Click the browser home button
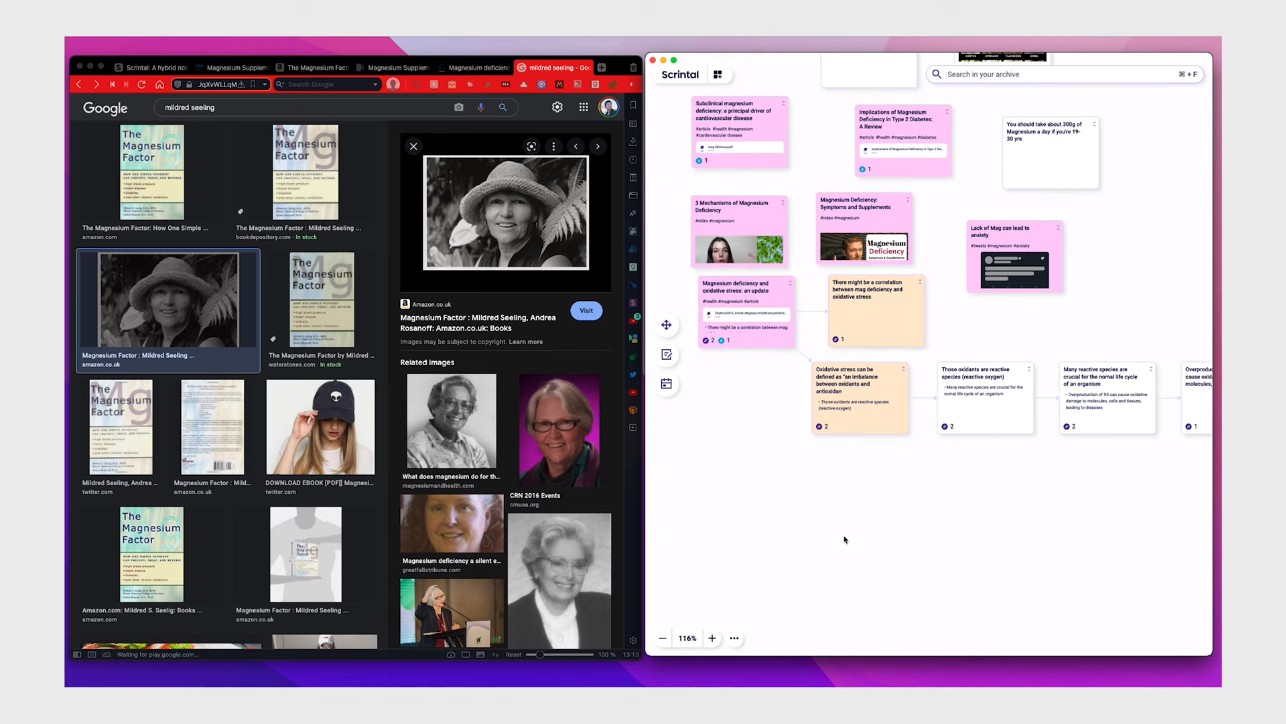The image size is (1286, 724). pyautogui.click(x=159, y=85)
